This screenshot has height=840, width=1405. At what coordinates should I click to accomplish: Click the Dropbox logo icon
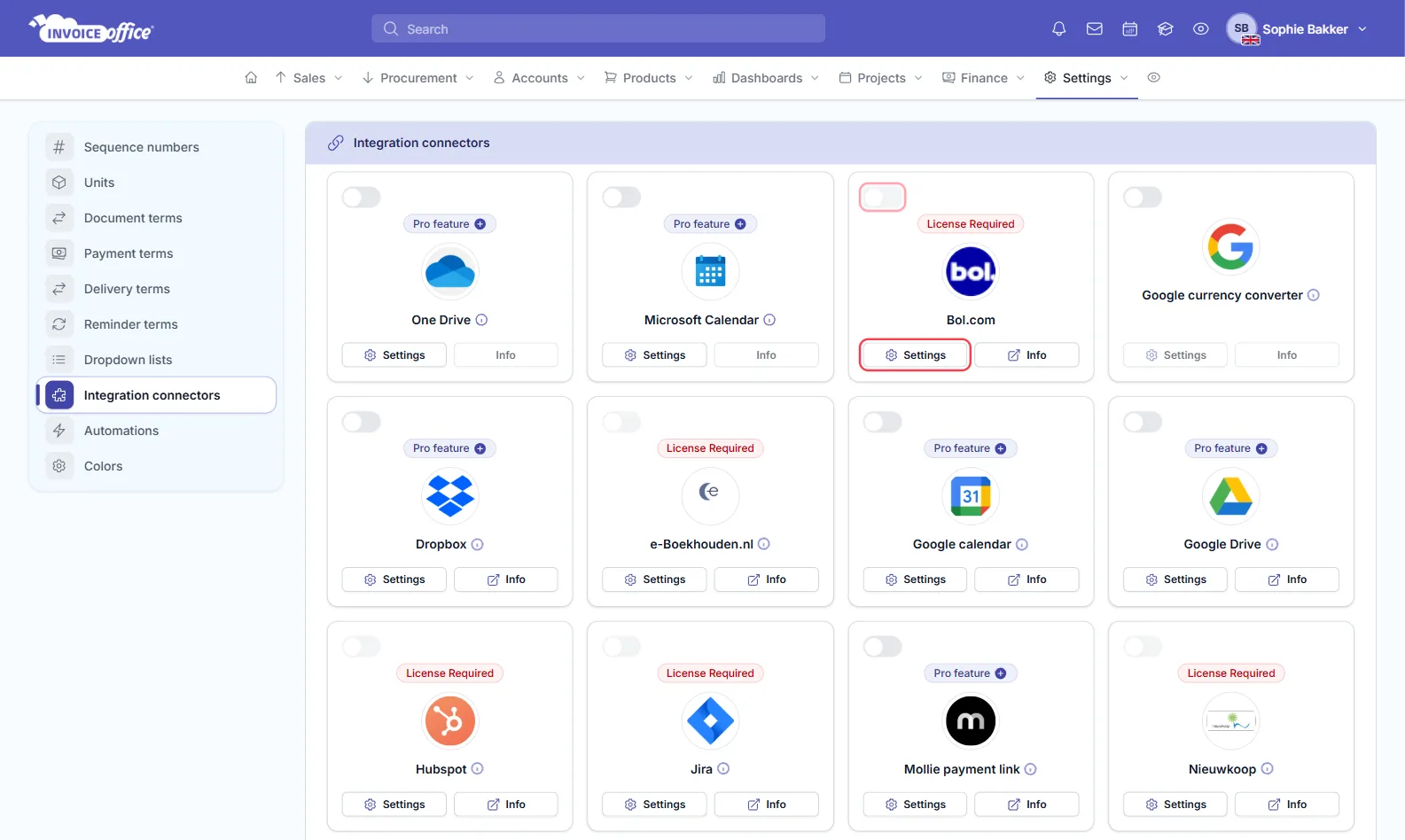[450, 496]
